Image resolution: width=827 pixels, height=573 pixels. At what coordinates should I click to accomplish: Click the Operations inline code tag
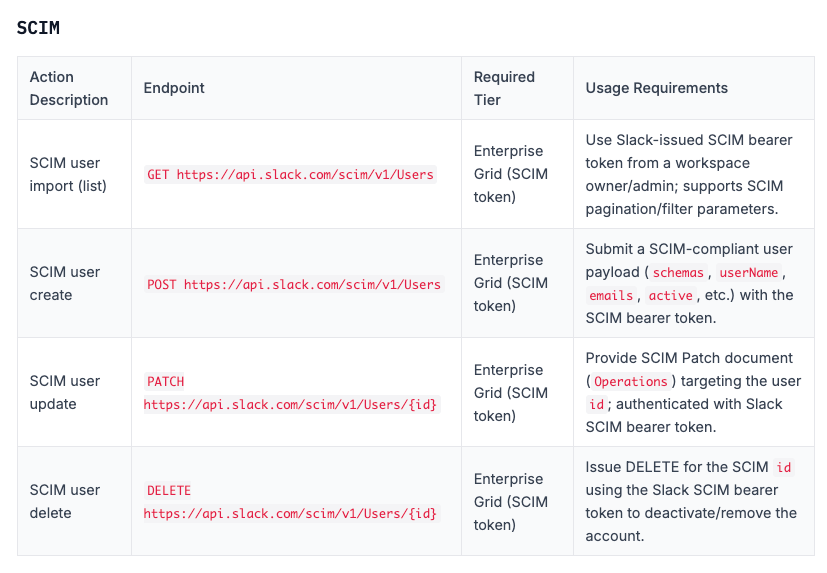click(x=631, y=381)
